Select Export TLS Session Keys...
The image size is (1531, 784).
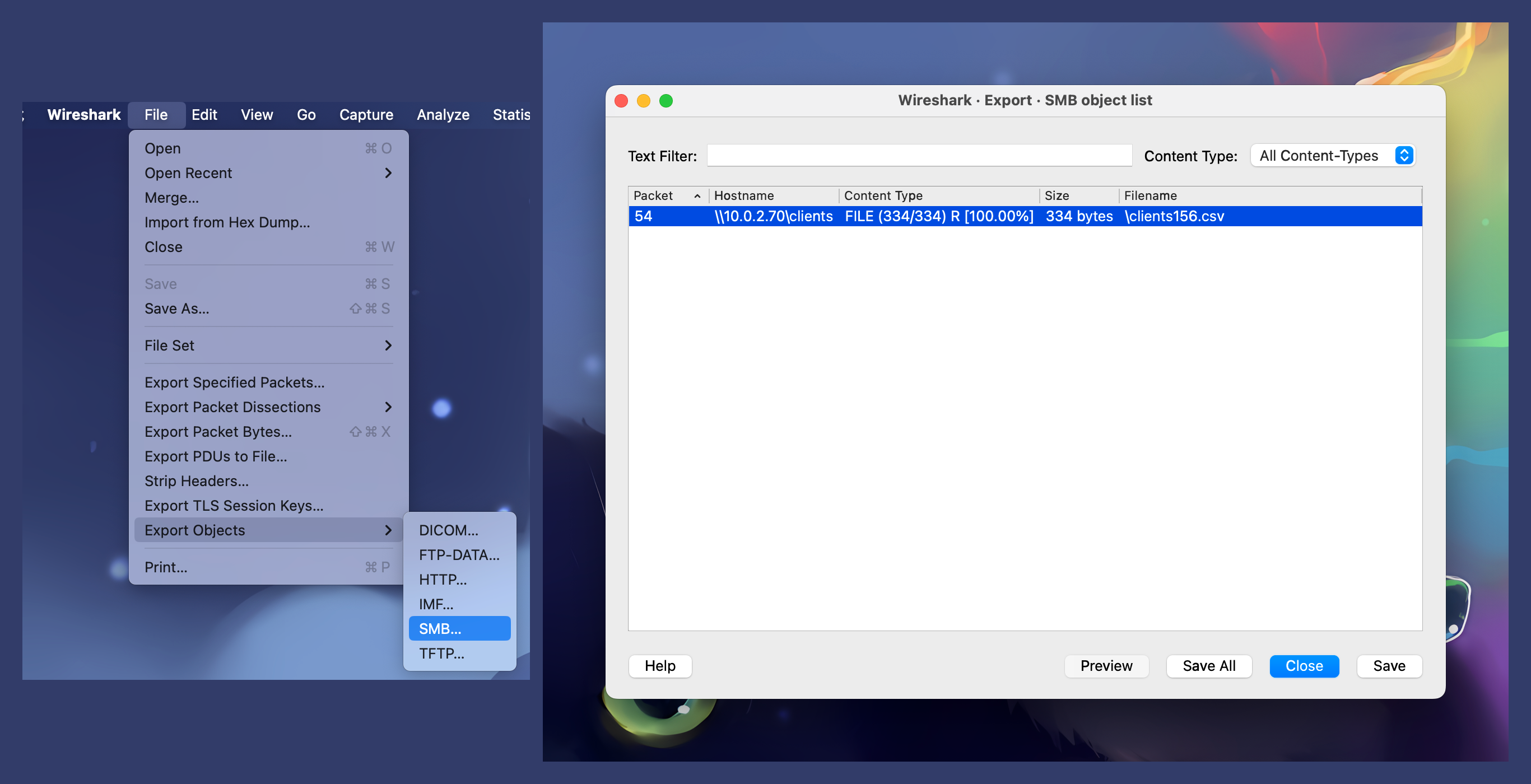[269, 506]
